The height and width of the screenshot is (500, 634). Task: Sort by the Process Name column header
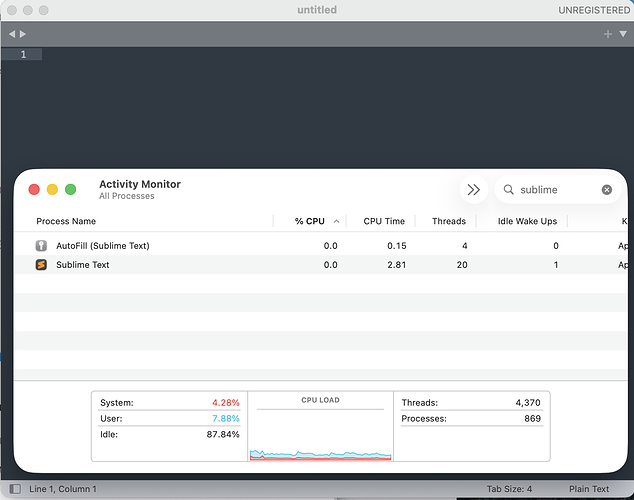(66, 221)
